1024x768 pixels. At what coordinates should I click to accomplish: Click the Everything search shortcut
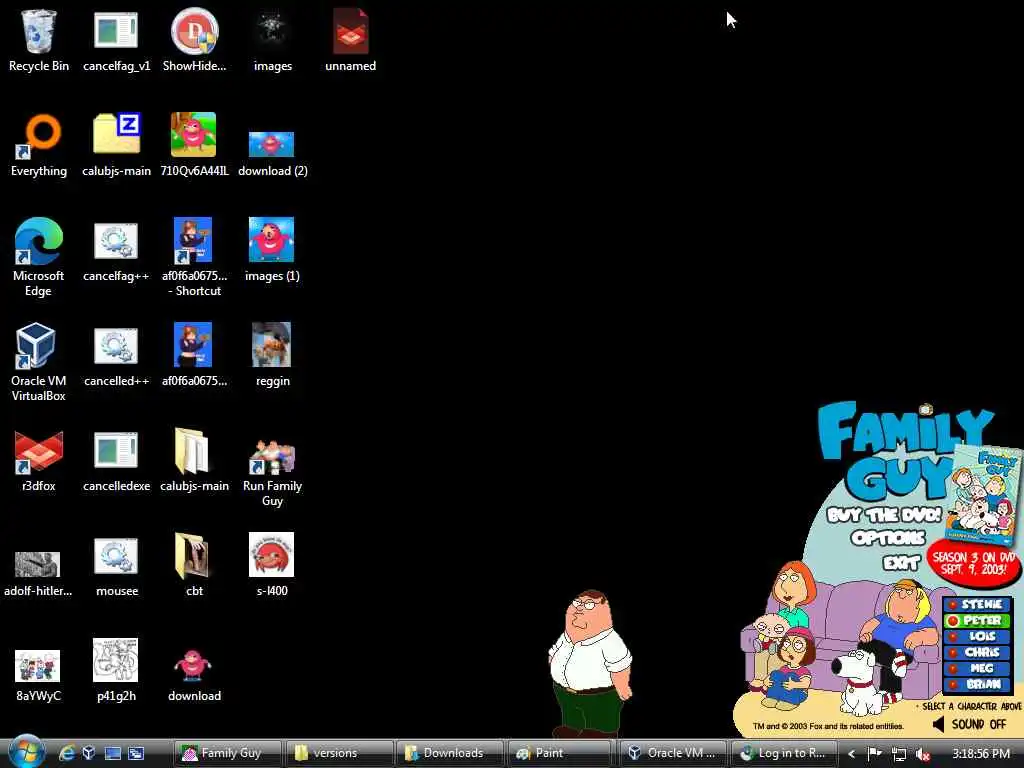tap(39, 145)
